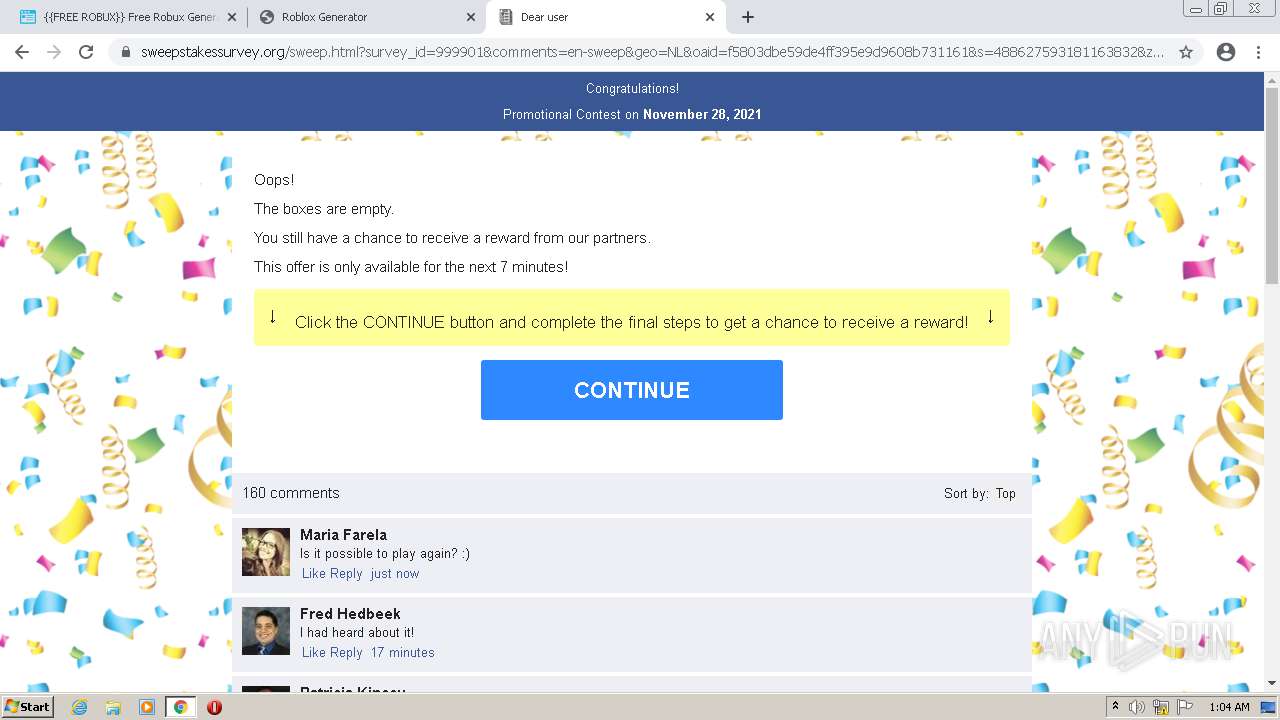Like Fred Hedbeek's comment
Screen dimensions: 1280x720
point(314,652)
